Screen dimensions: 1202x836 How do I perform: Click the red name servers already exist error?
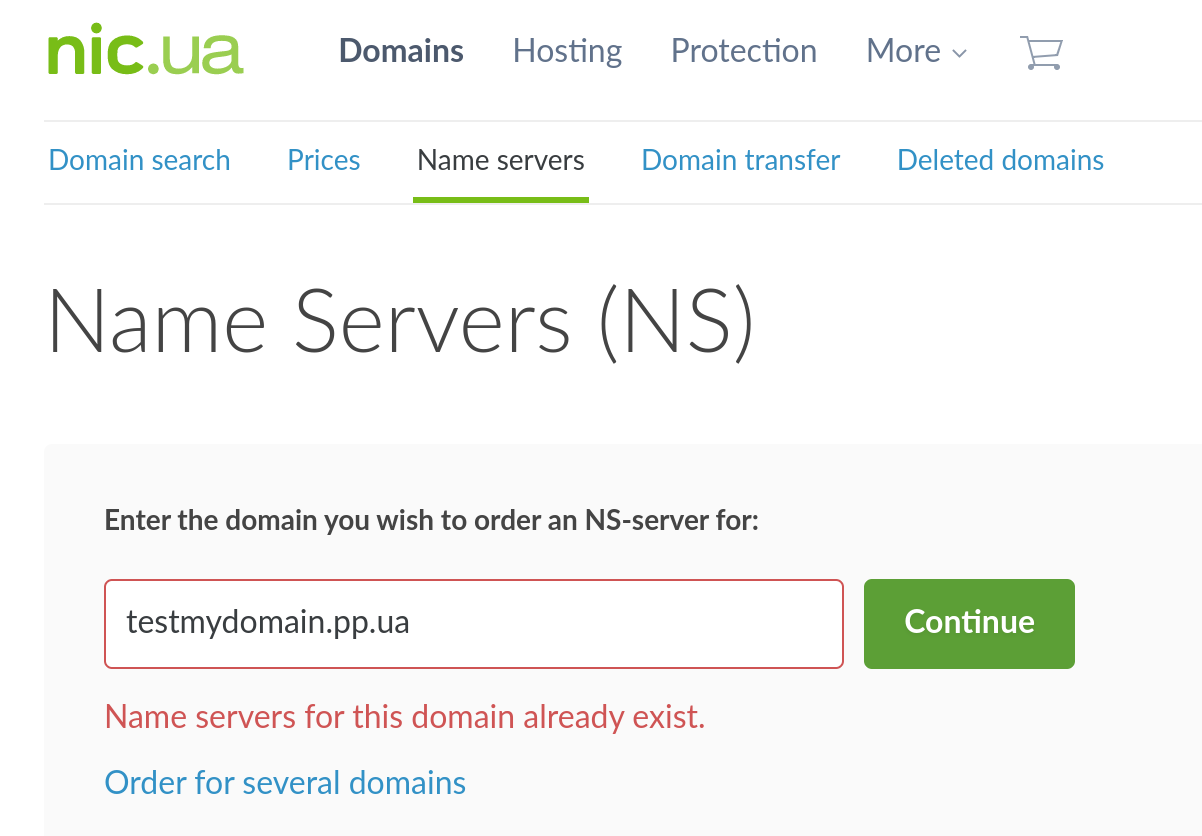(405, 717)
